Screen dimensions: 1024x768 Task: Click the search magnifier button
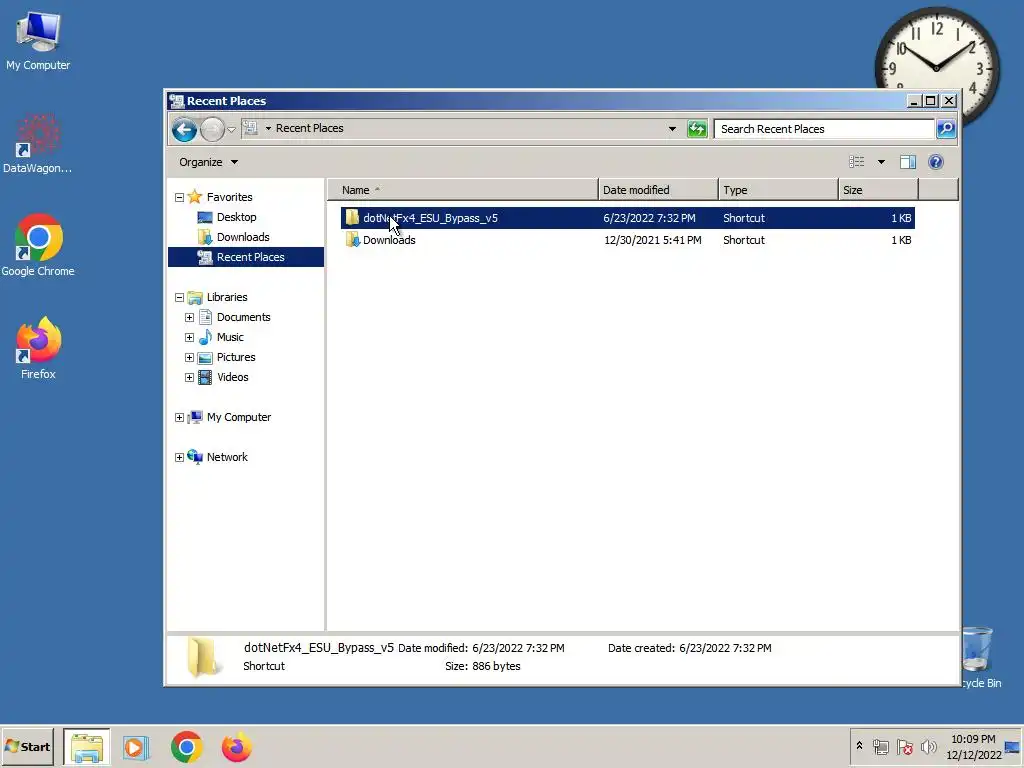coord(946,129)
